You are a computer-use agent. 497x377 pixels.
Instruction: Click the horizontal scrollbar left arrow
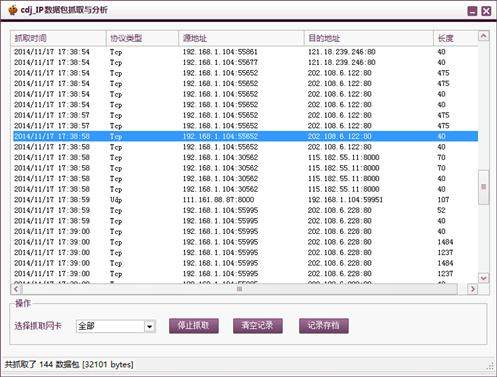pyautogui.click(x=16, y=289)
